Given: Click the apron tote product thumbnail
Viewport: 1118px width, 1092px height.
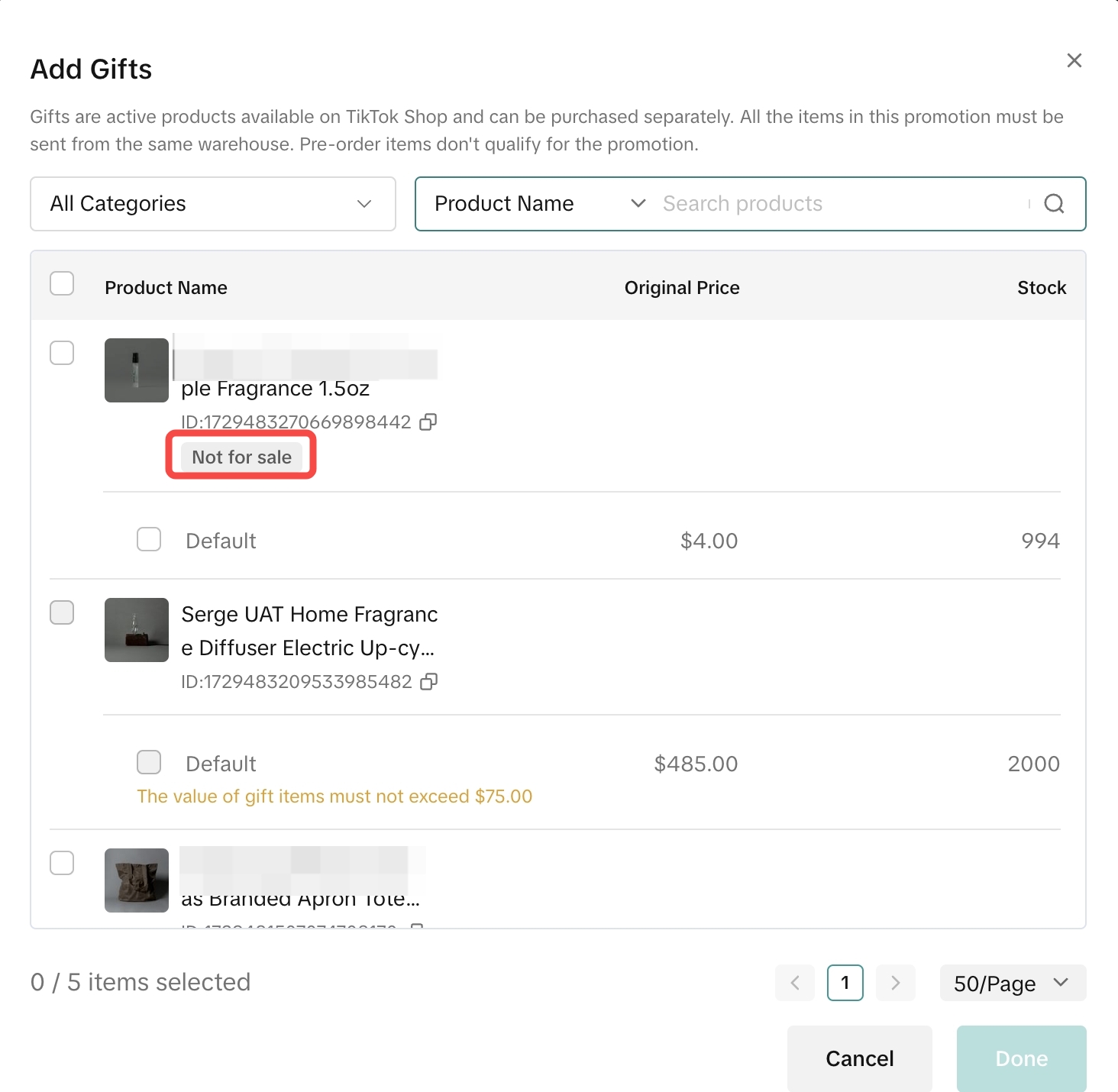Looking at the screenshot, I should (137, 880).
